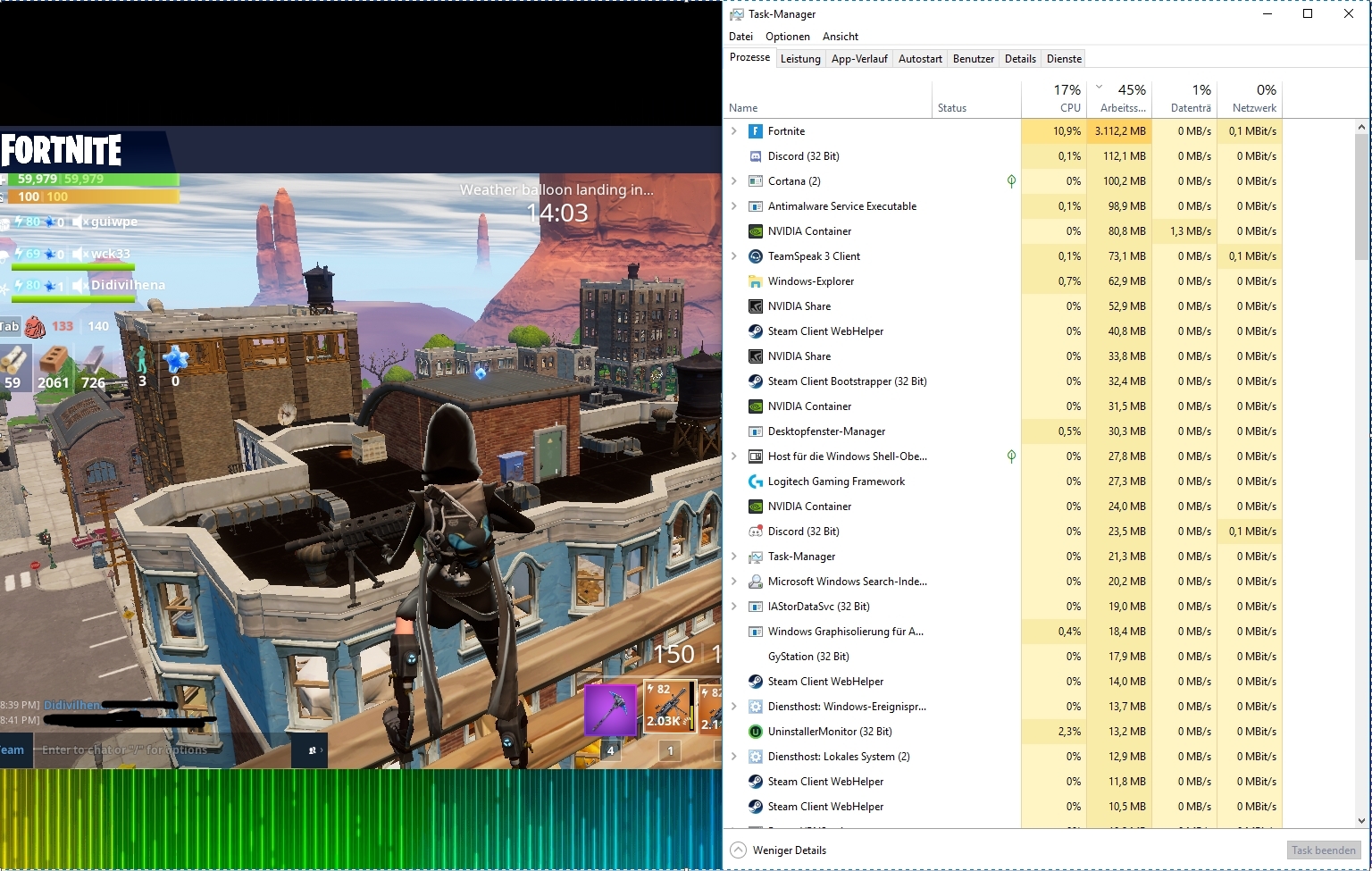The width and height of the screenshot is (1372, 871).
Task: Click the Host für die Windows Shell icon
Action: click(x=755, y=456)
